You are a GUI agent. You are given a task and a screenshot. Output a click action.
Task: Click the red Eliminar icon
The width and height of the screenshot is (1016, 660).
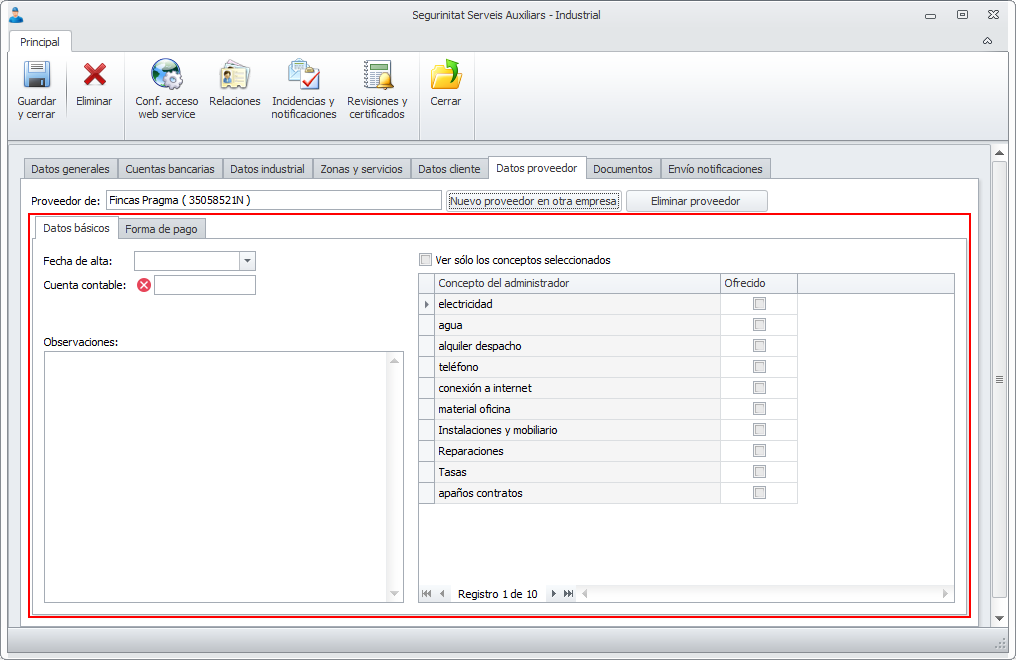coord(94,76)
